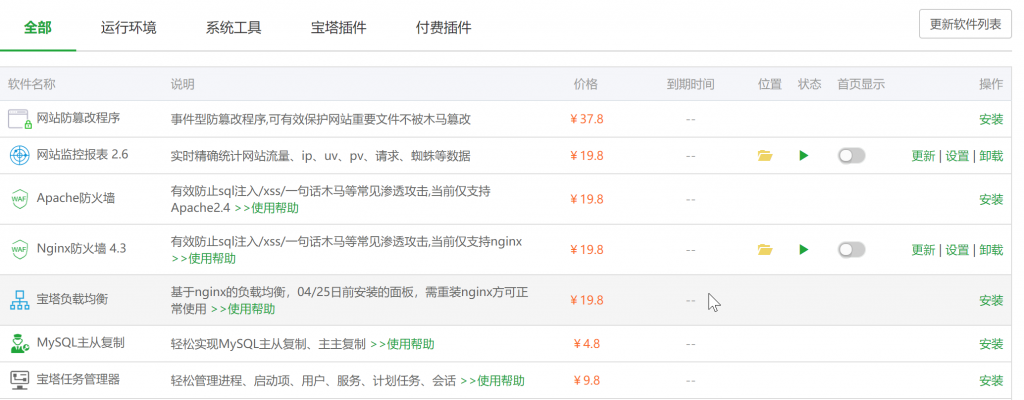Toggle homepage display for Nginx防火墙
Image resolution: width=1024 pixels, height=400 pixels.
click(x=852, y=249)
